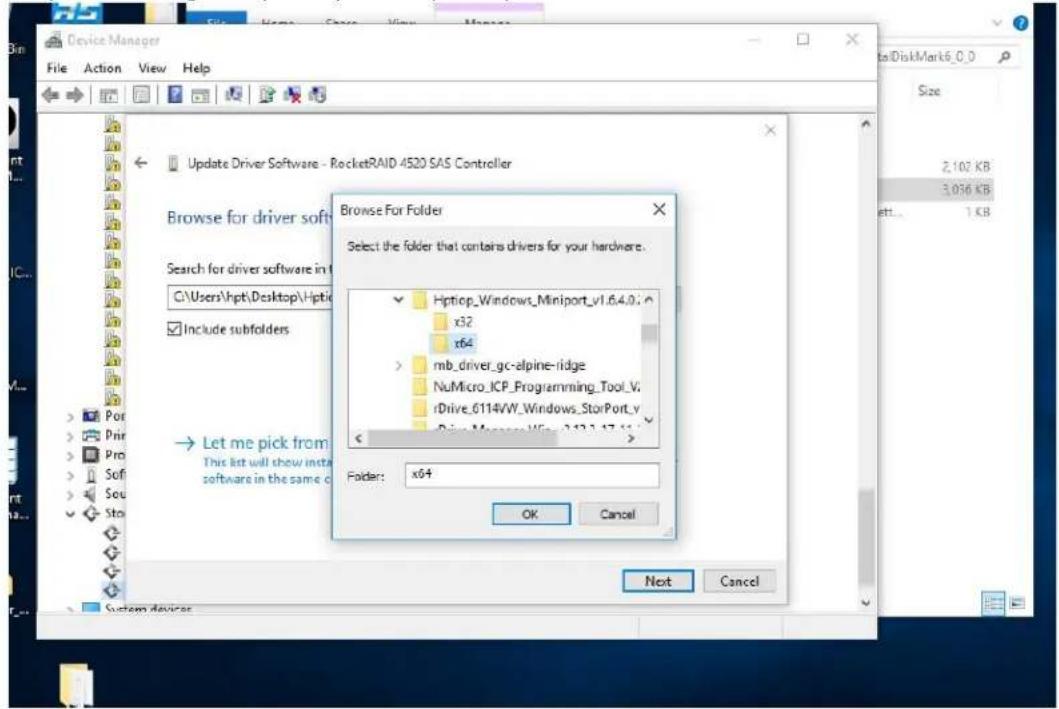The width and height of the screenshot is (1059, 709).
Task: Switch Explorer to large icons view icon
Action: [1017, 603]
